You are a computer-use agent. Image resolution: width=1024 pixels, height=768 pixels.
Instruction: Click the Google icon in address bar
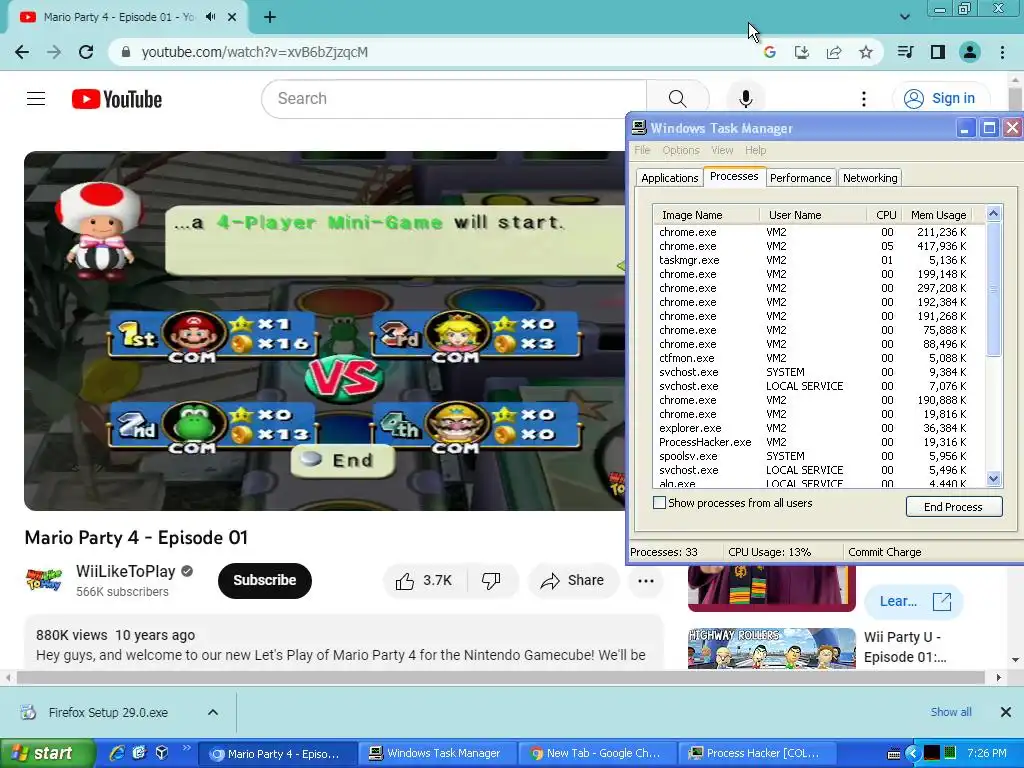(769, 52)
